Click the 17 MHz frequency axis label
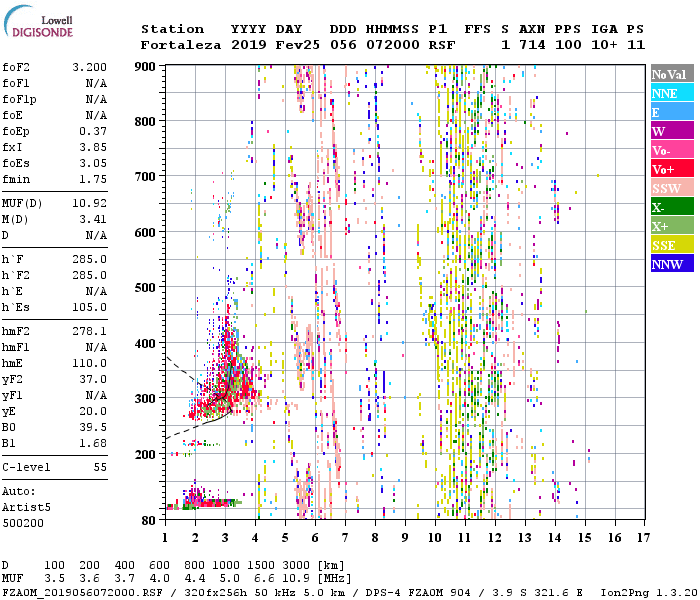 [644, 538]
